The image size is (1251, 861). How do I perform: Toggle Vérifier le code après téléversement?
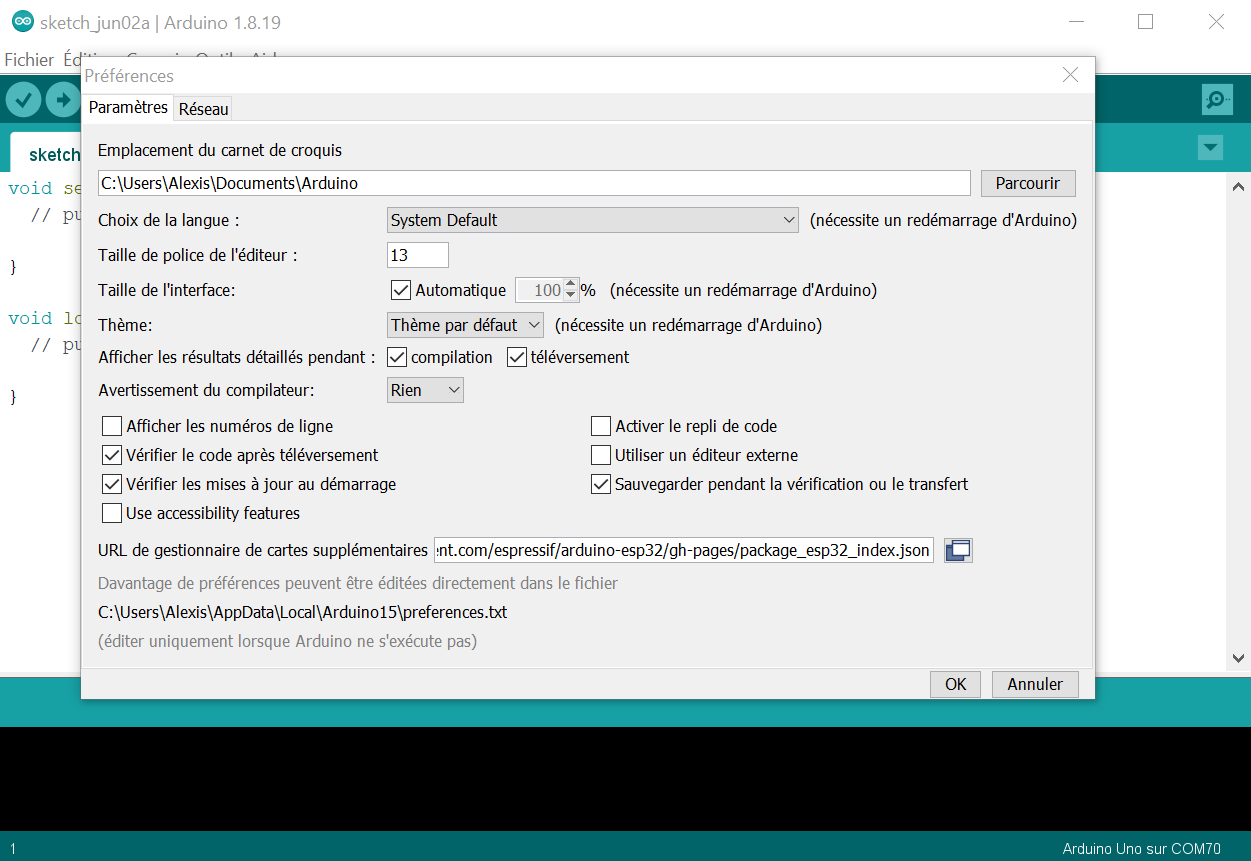pyautogui.click(x=112, y=455)
